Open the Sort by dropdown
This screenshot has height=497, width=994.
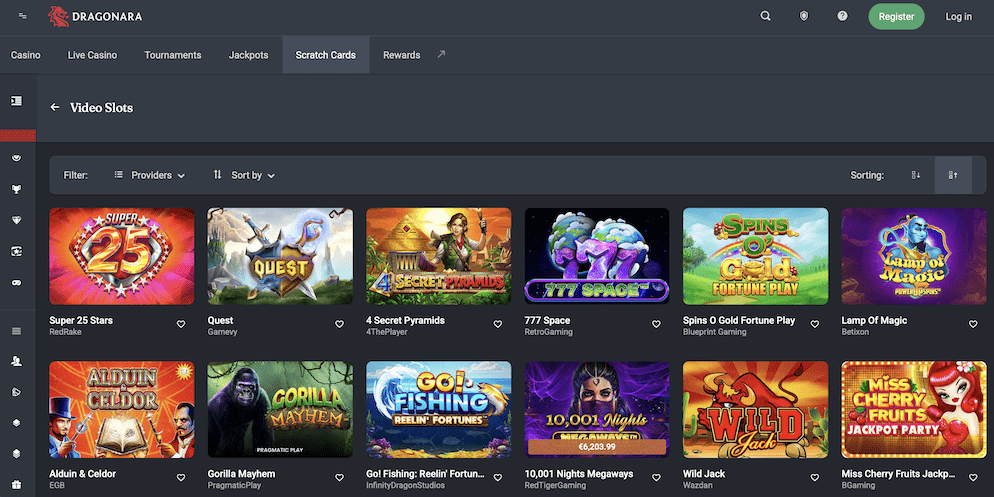[x=245, y=175]
